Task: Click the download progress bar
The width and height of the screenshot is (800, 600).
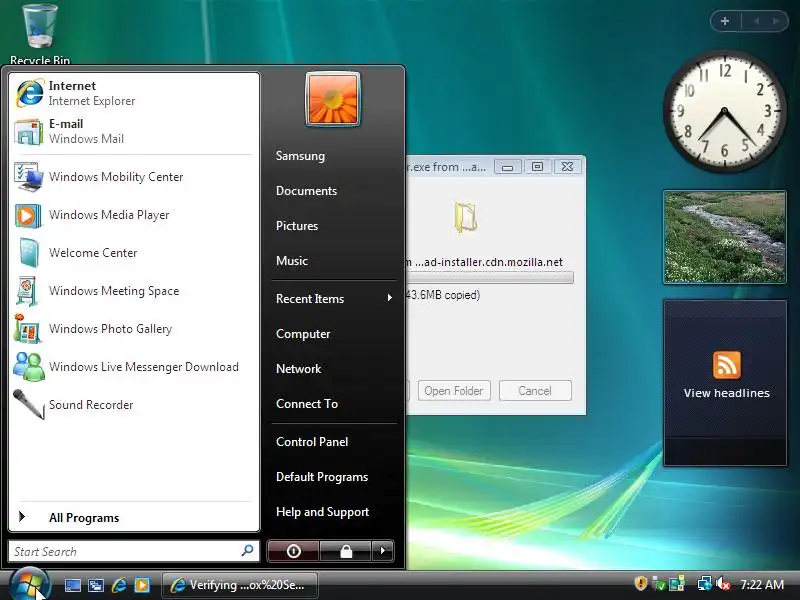Action: tap(490, 278)
